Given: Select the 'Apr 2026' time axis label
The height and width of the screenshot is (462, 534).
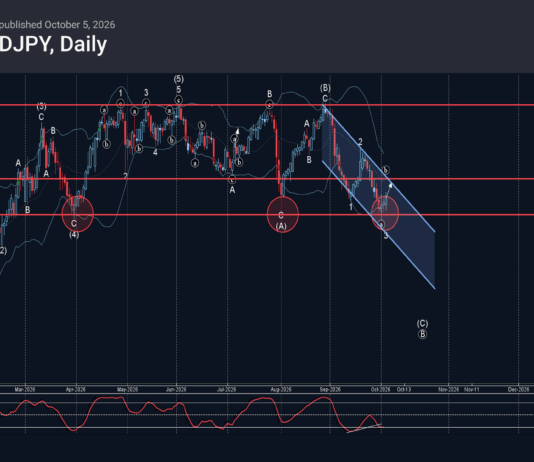Looking at the screenshot, I should pos(76,389).
